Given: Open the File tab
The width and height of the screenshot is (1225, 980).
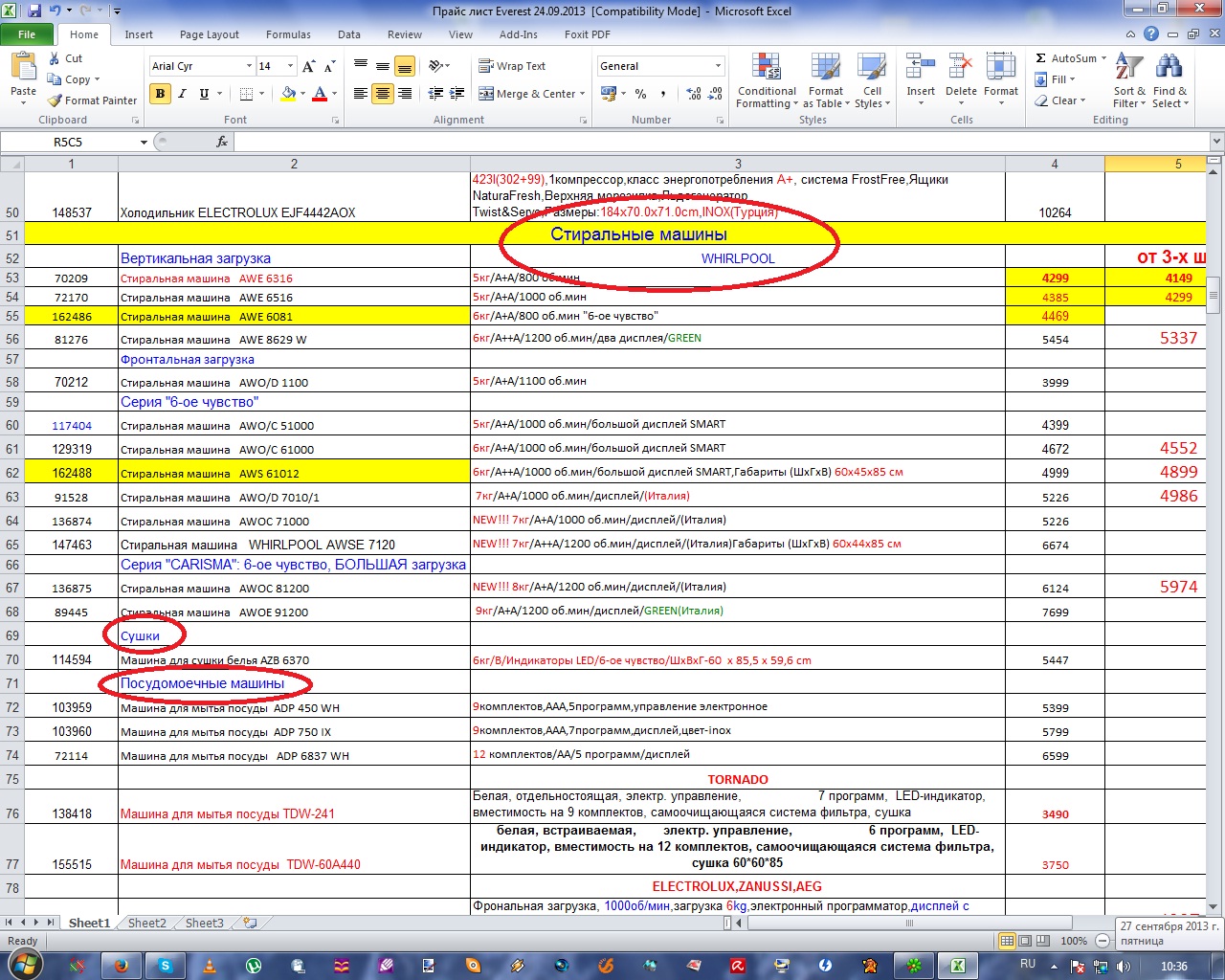Looking at the screenshot, I should pos(27,34).
